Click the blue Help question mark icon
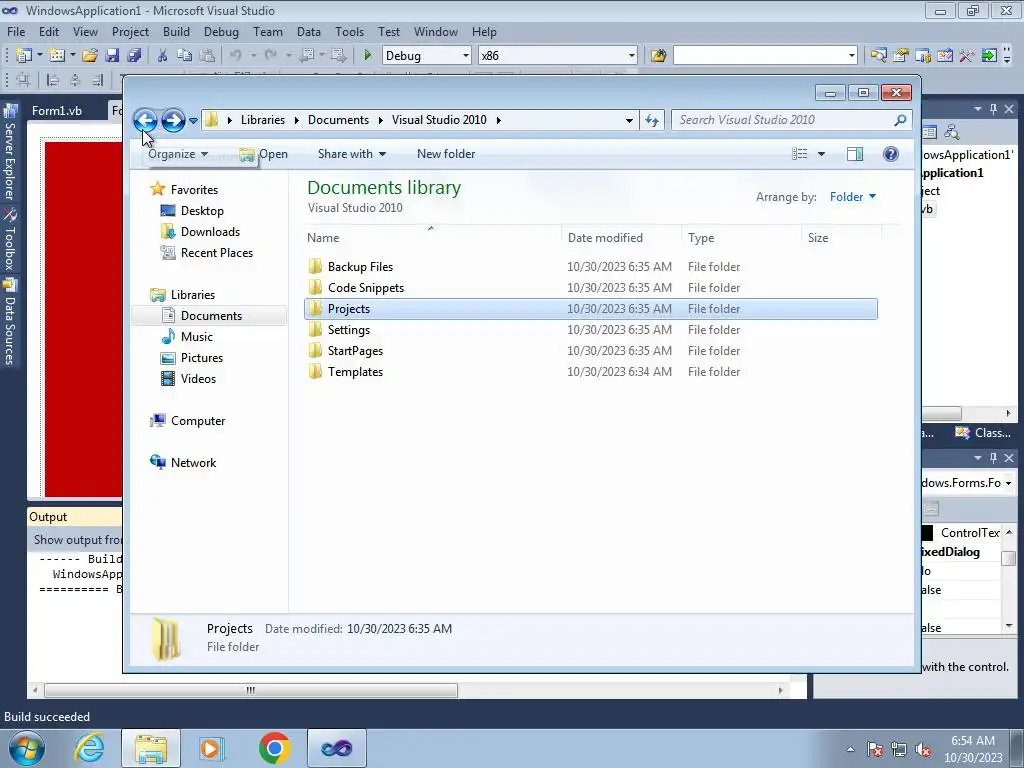The width and height of the screenshot is (1024, 768). (x=891, y=154)
